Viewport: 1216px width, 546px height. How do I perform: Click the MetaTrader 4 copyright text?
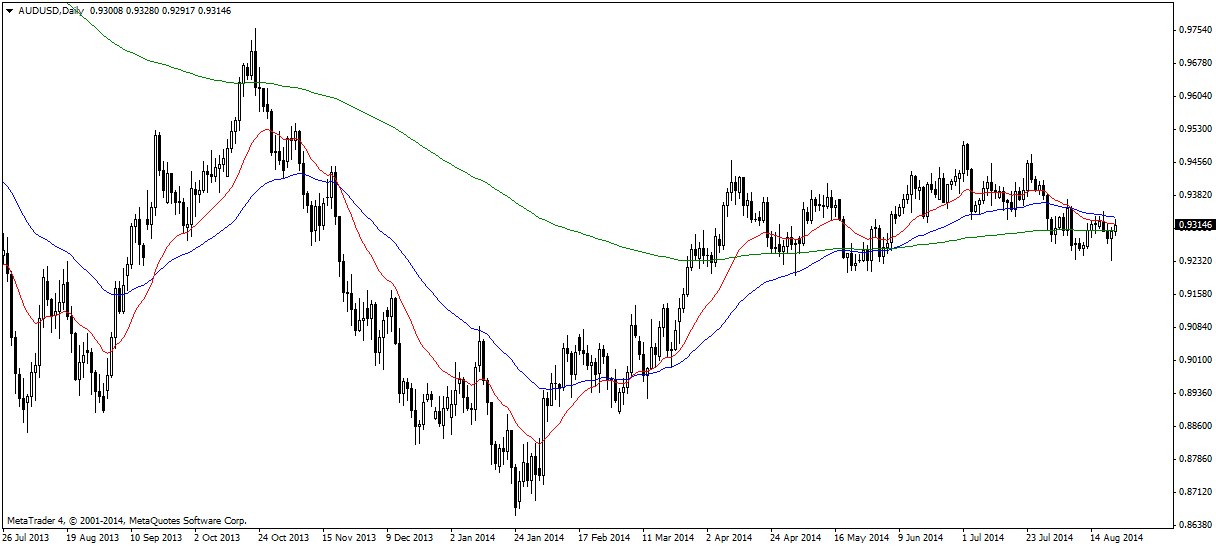[x=126, y=521]
